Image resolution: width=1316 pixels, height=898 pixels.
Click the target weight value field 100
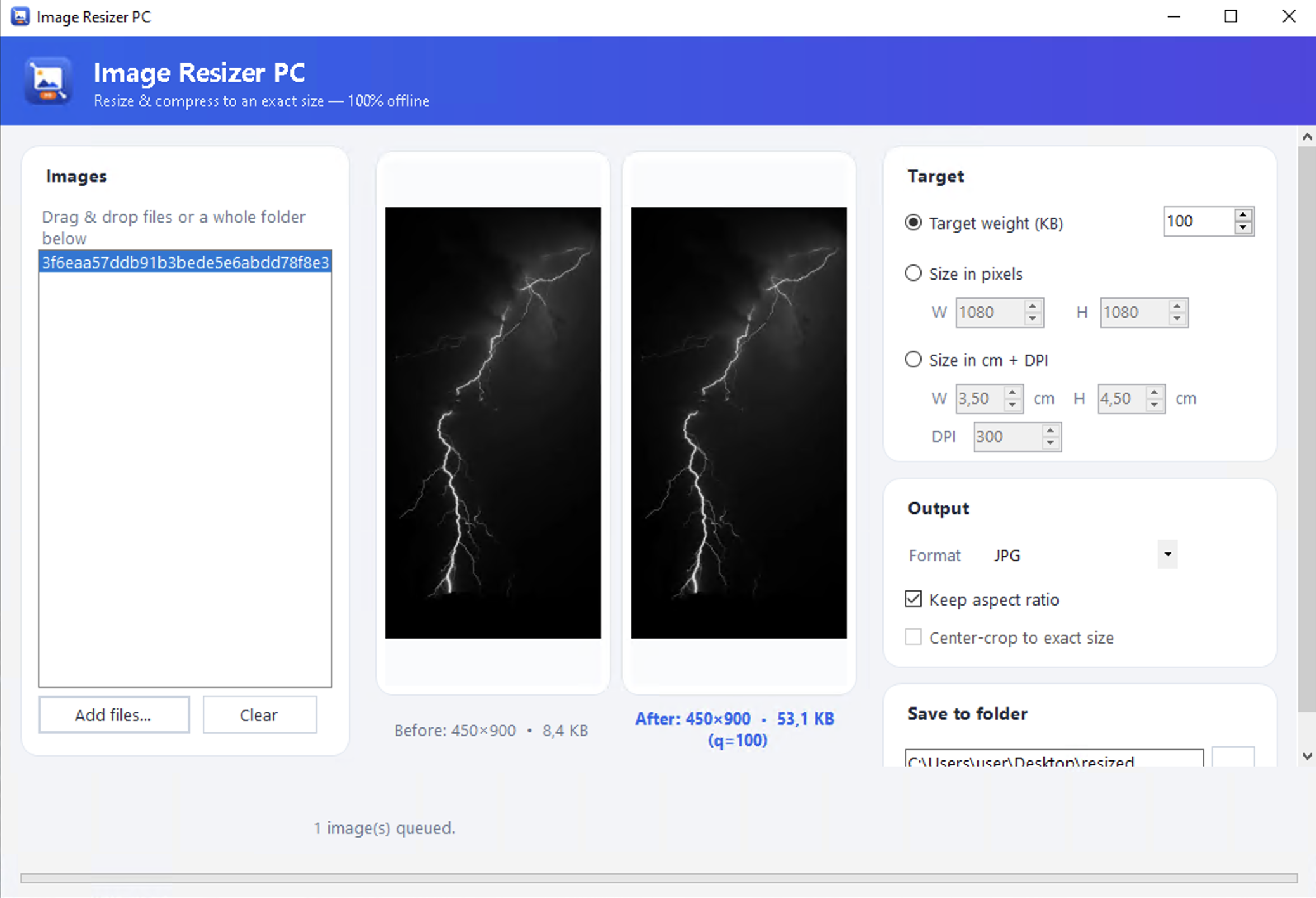pyautogui.click(x=1199, y=221)
